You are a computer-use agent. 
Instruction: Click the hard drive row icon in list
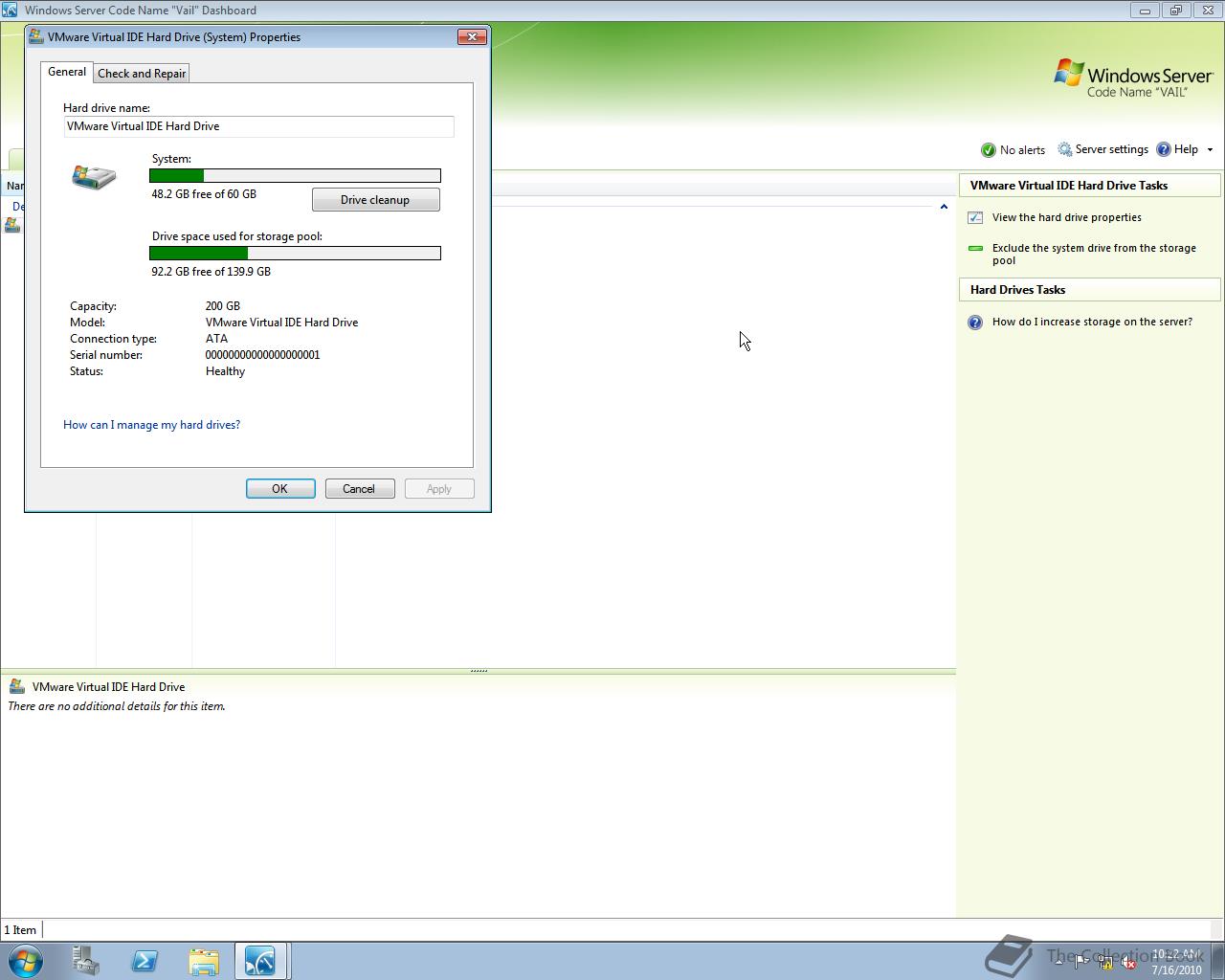point(11,225)
